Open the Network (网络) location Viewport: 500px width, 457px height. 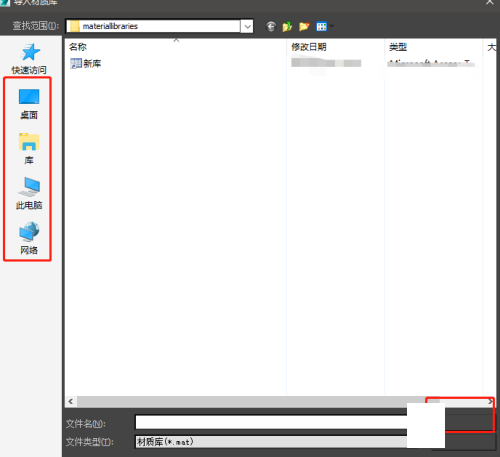29,238
